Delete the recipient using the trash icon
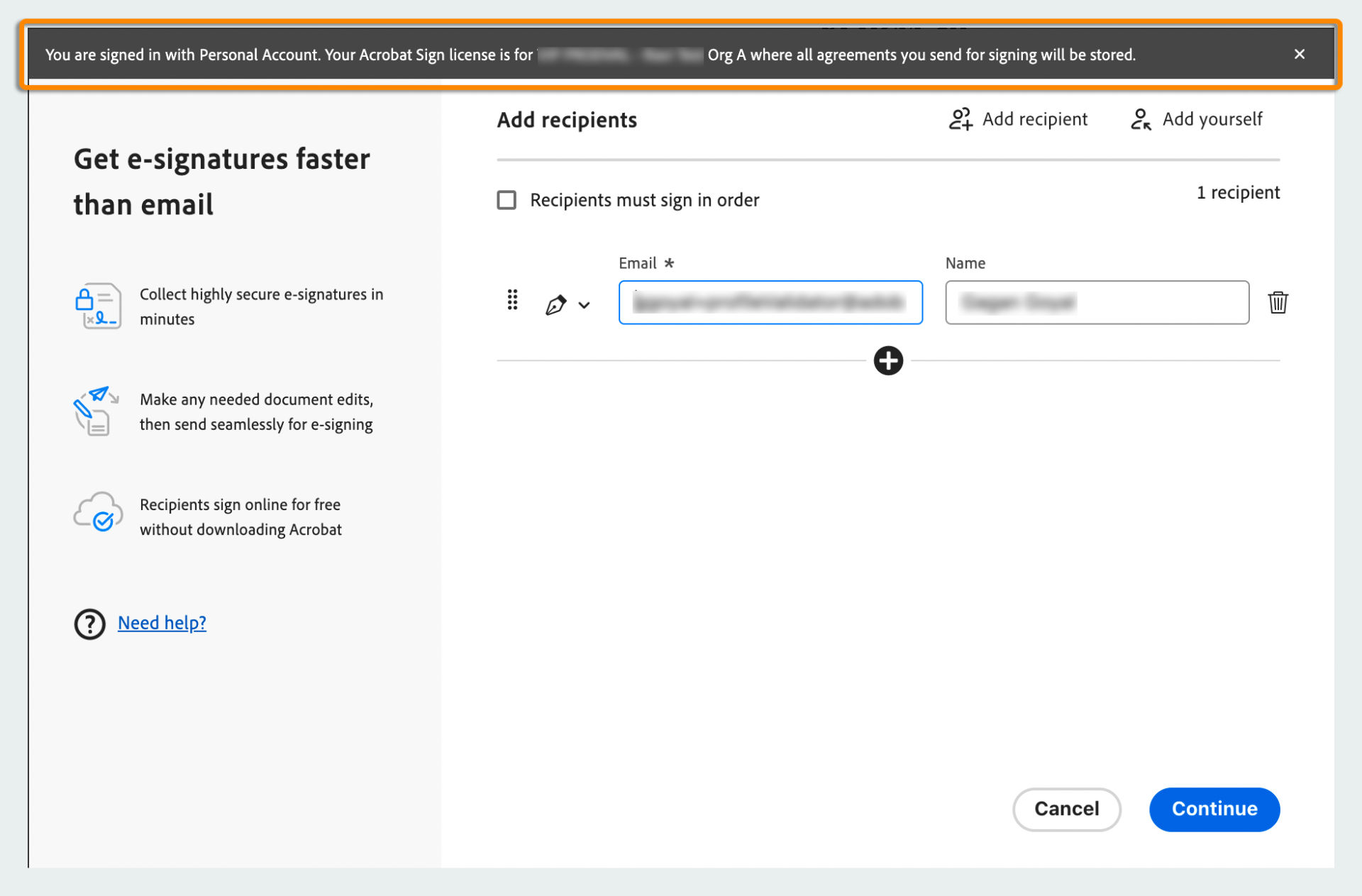Screen dimensions: 1362x896 tap(1278, 302)
